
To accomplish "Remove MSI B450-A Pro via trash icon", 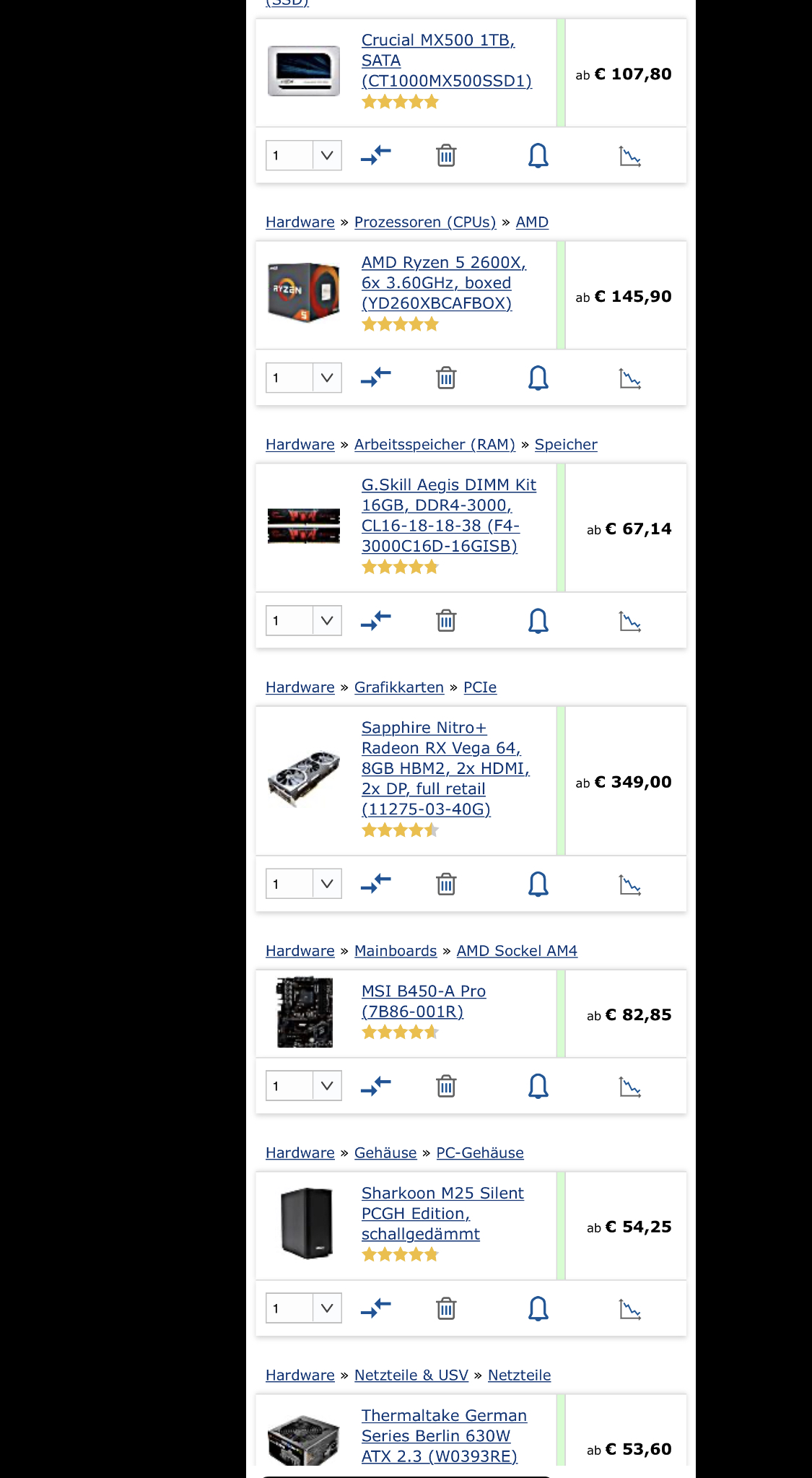I will [446, 1086].
